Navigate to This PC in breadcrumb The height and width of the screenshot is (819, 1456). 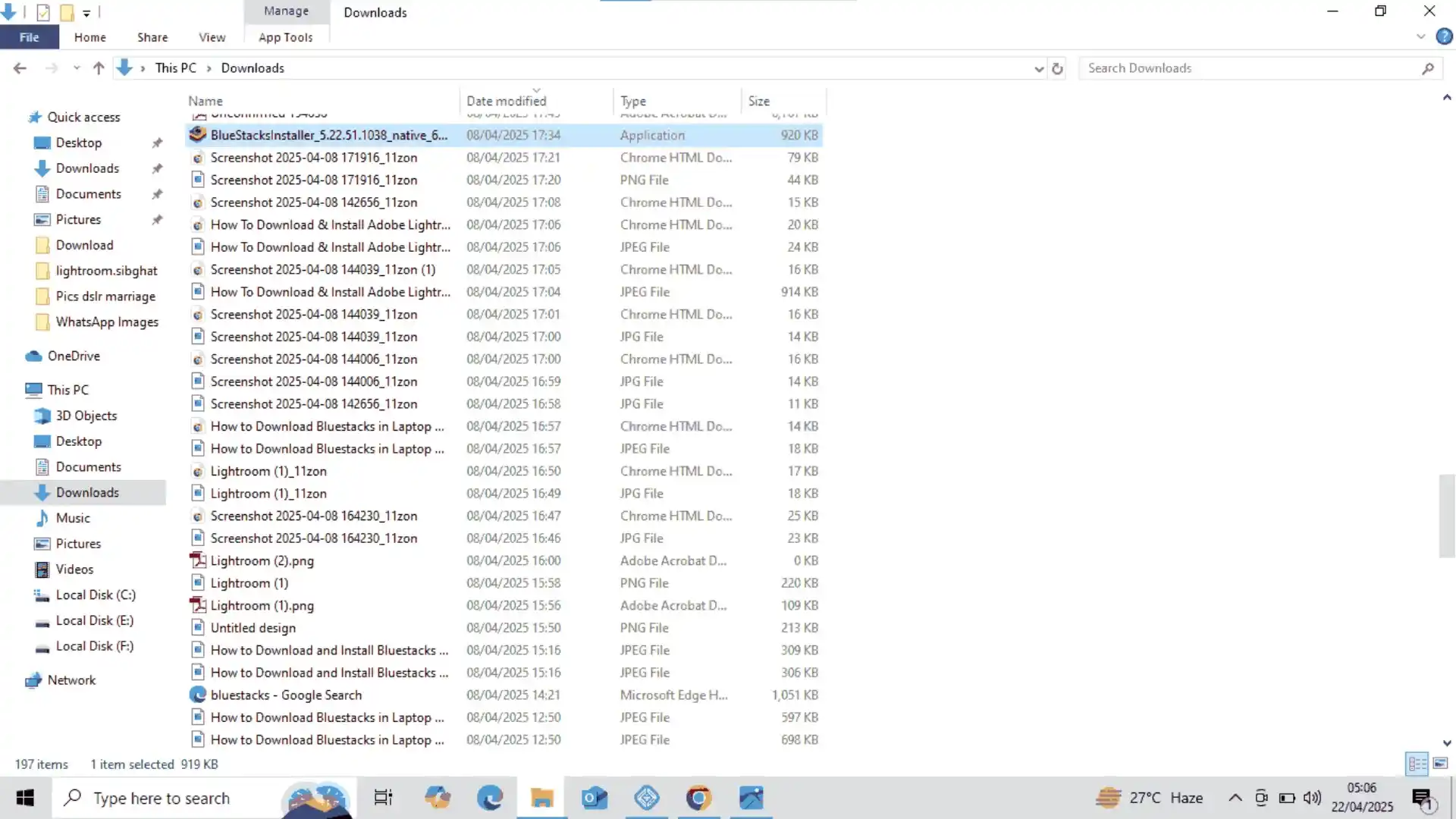point(175,68)
